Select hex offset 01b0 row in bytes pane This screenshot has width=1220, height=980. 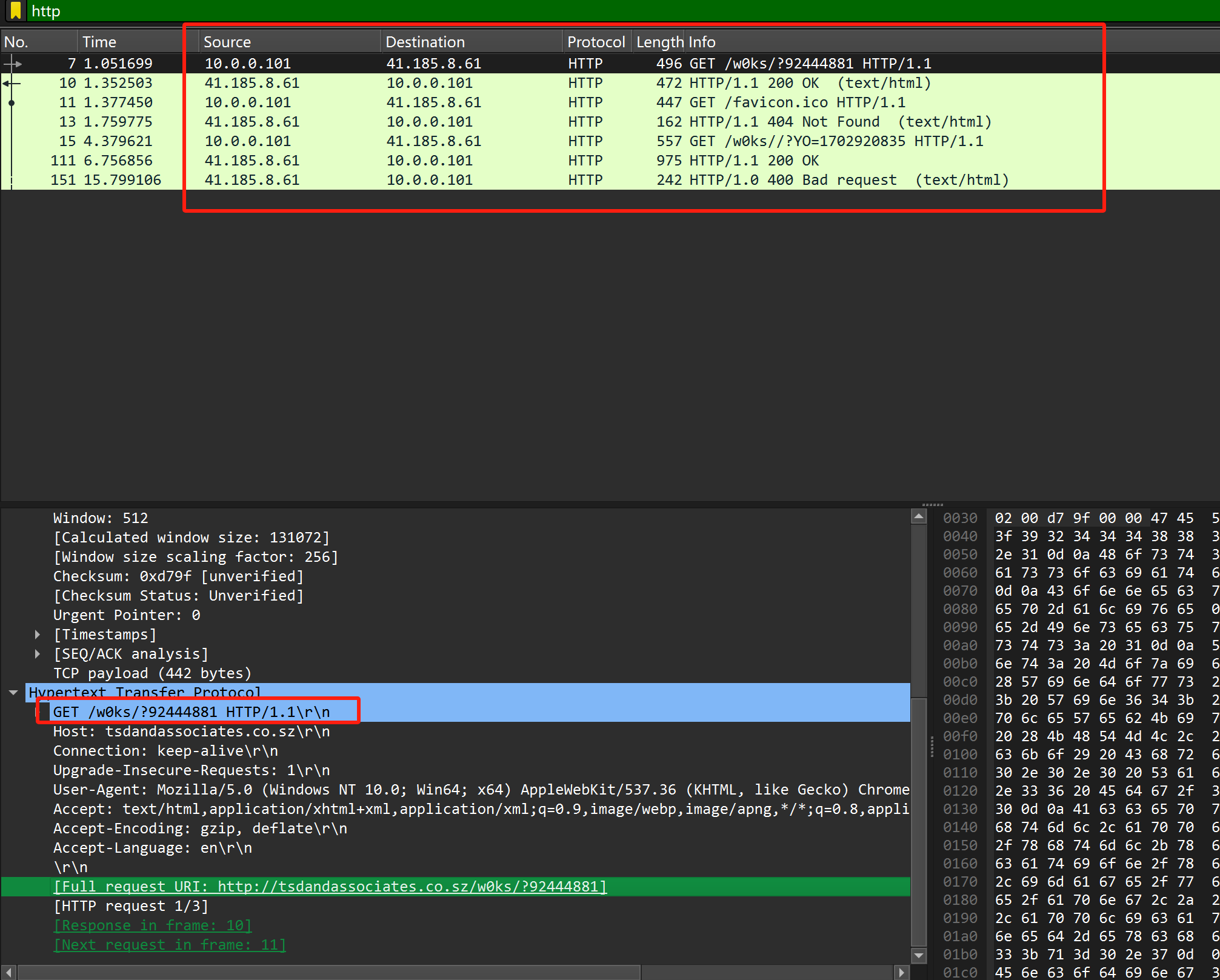tap(1080, 955)
